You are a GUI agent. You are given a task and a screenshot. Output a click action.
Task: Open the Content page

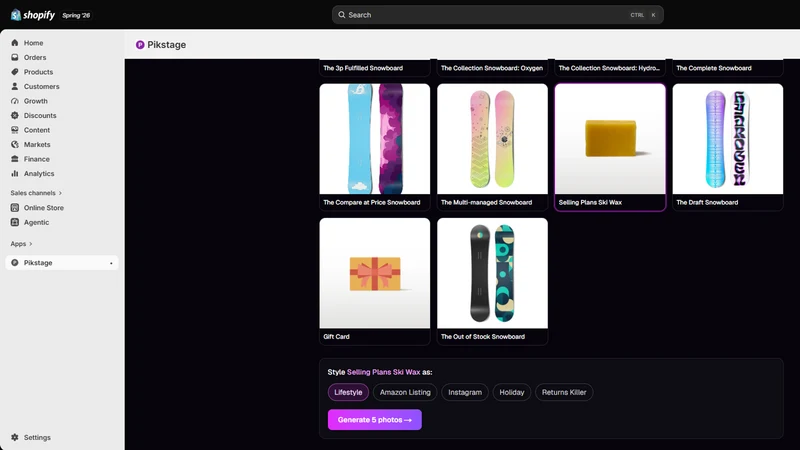pyautogui.click(x=37, y=130)
